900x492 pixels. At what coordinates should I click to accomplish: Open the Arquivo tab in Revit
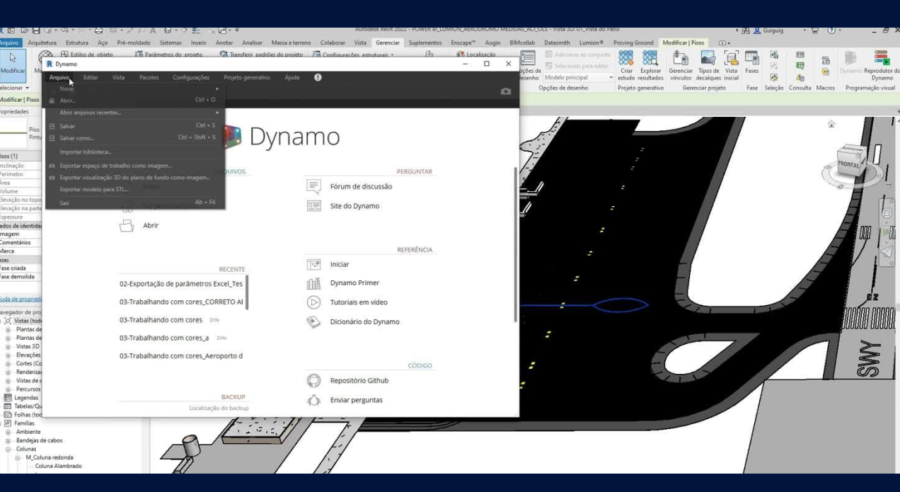pos(10,43)
